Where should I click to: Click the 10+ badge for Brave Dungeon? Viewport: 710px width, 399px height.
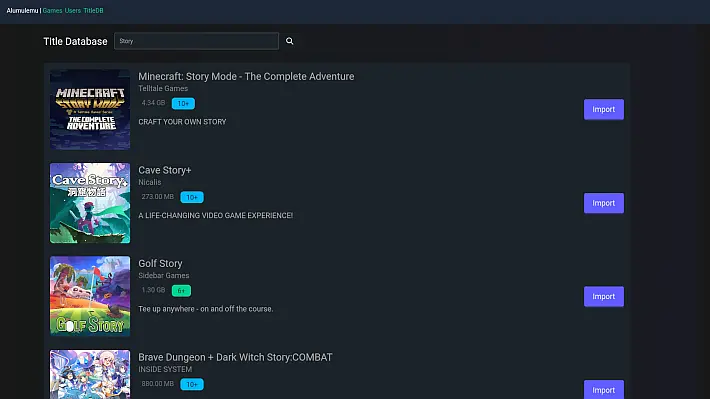192,385
